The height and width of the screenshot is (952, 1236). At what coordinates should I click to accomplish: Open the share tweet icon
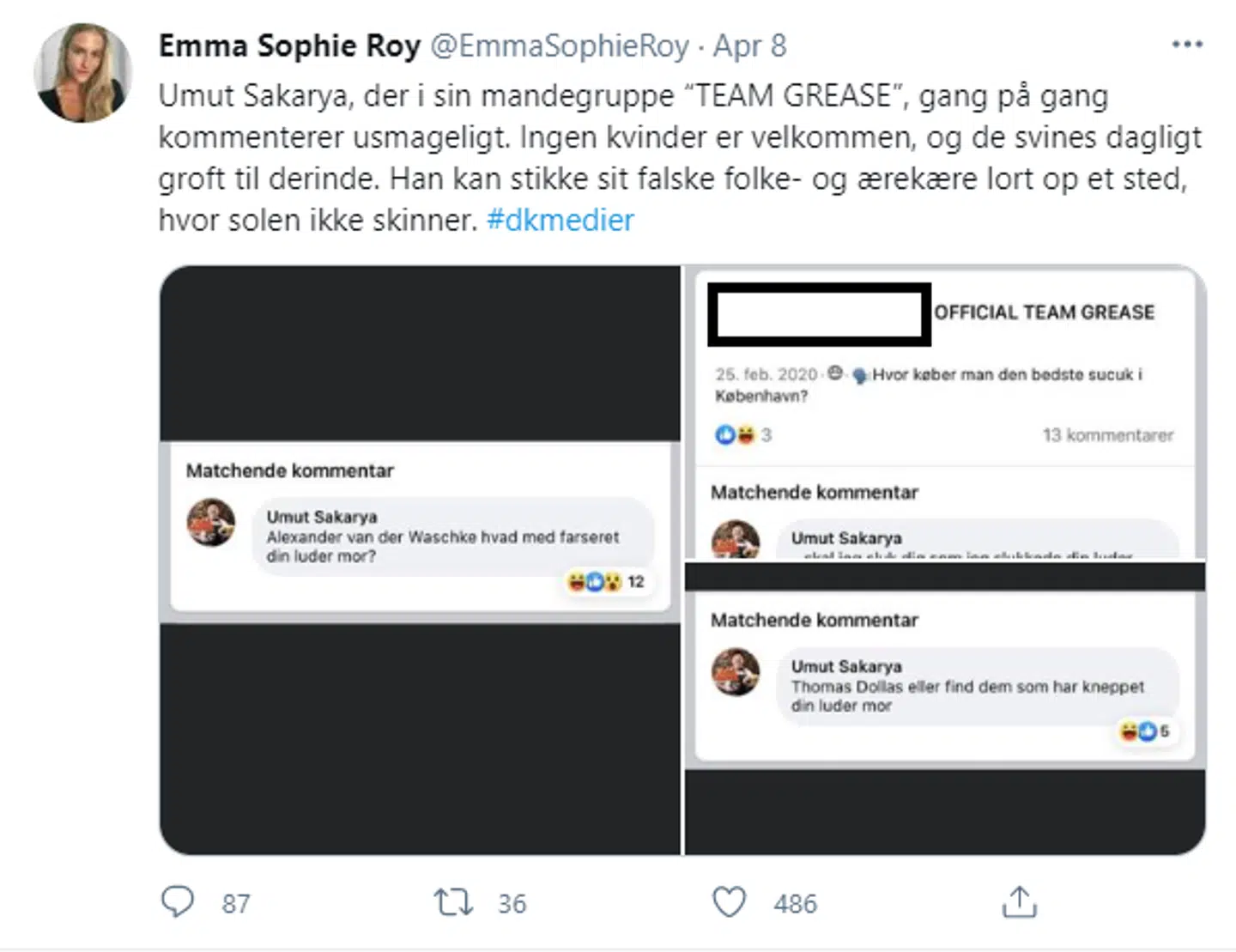tap(1019, 902)
